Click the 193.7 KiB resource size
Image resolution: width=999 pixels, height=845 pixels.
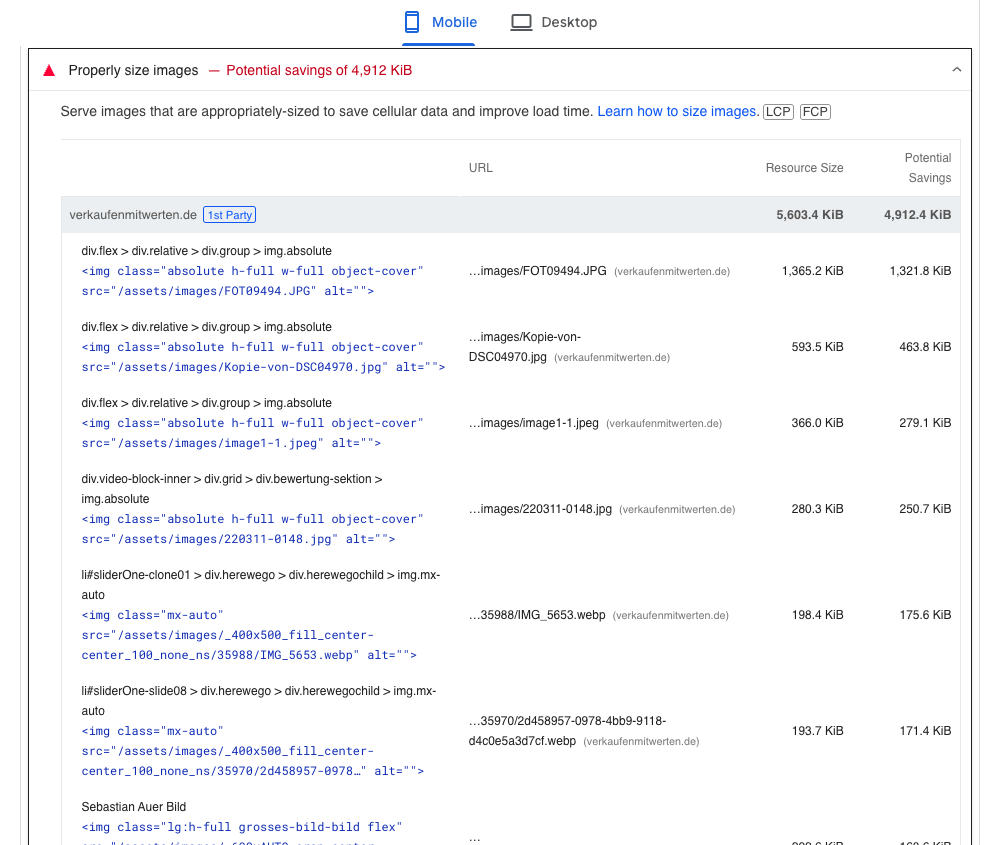click(x=817, y=731)
